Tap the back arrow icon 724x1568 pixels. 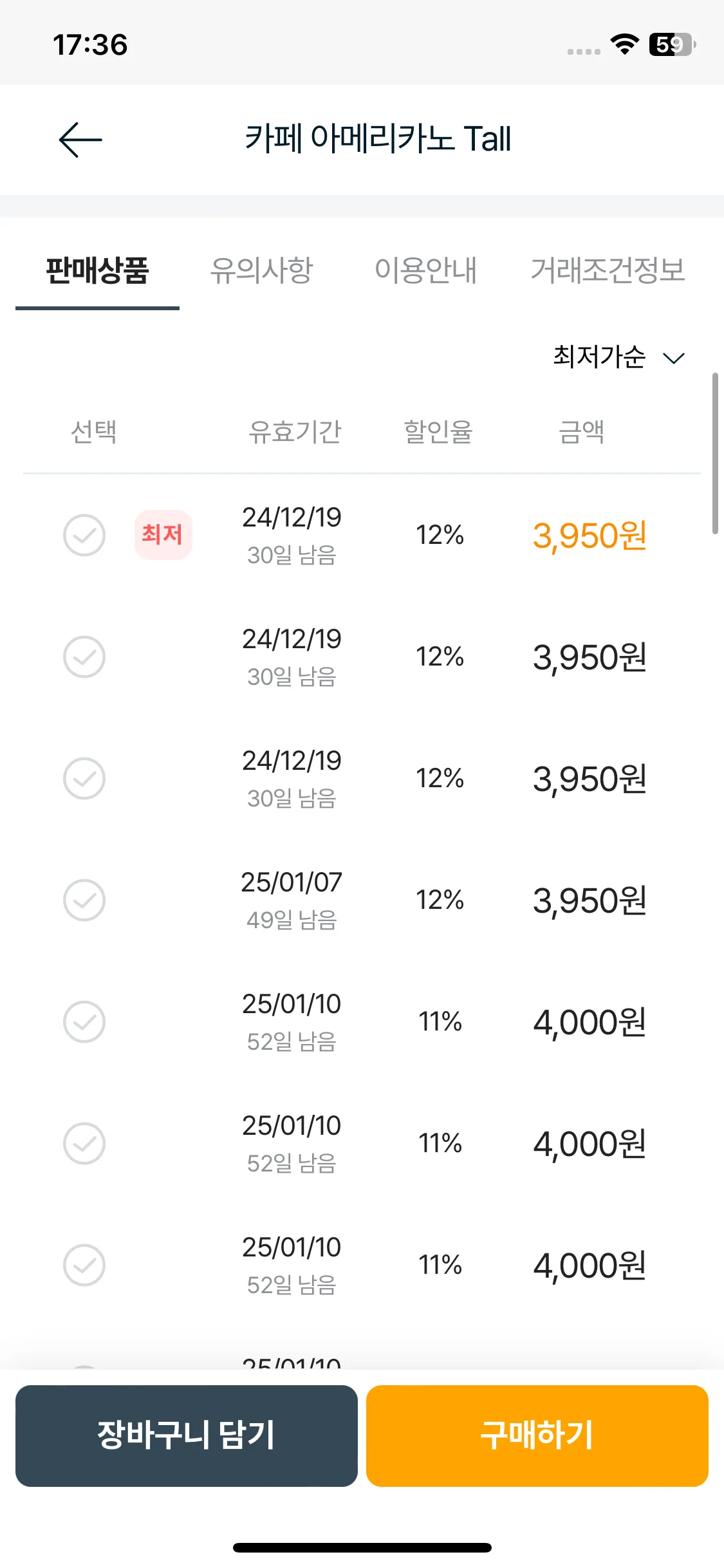pos(80,139)
